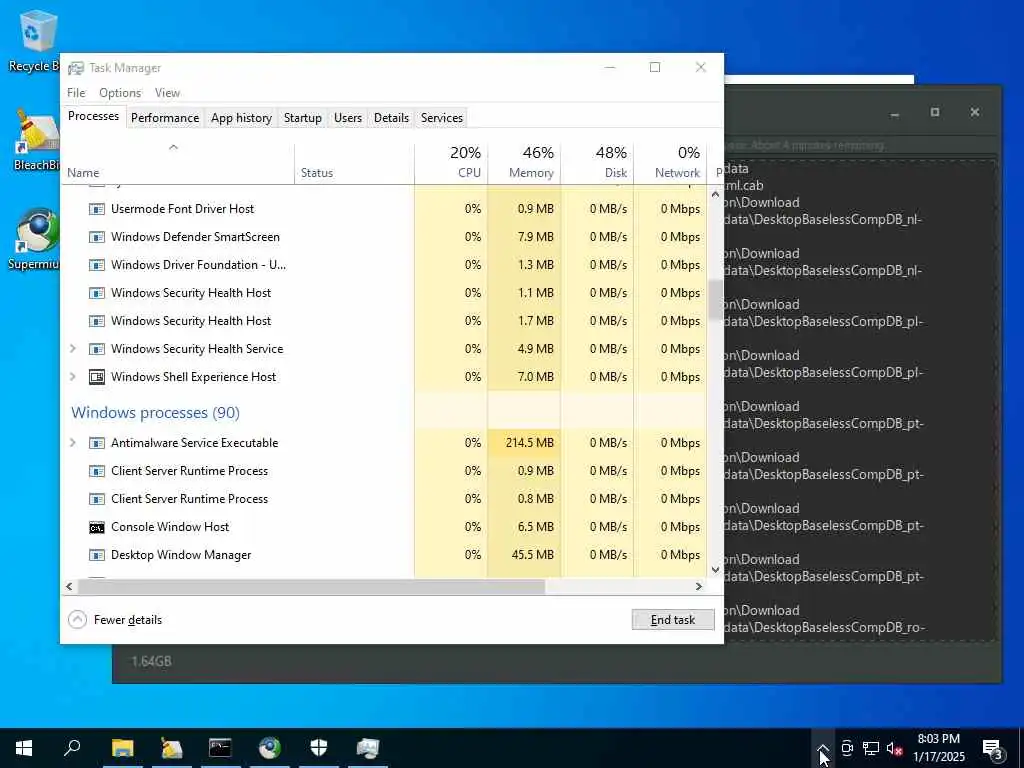Open Windows Security shield in taskbar

tap(318, 748)
